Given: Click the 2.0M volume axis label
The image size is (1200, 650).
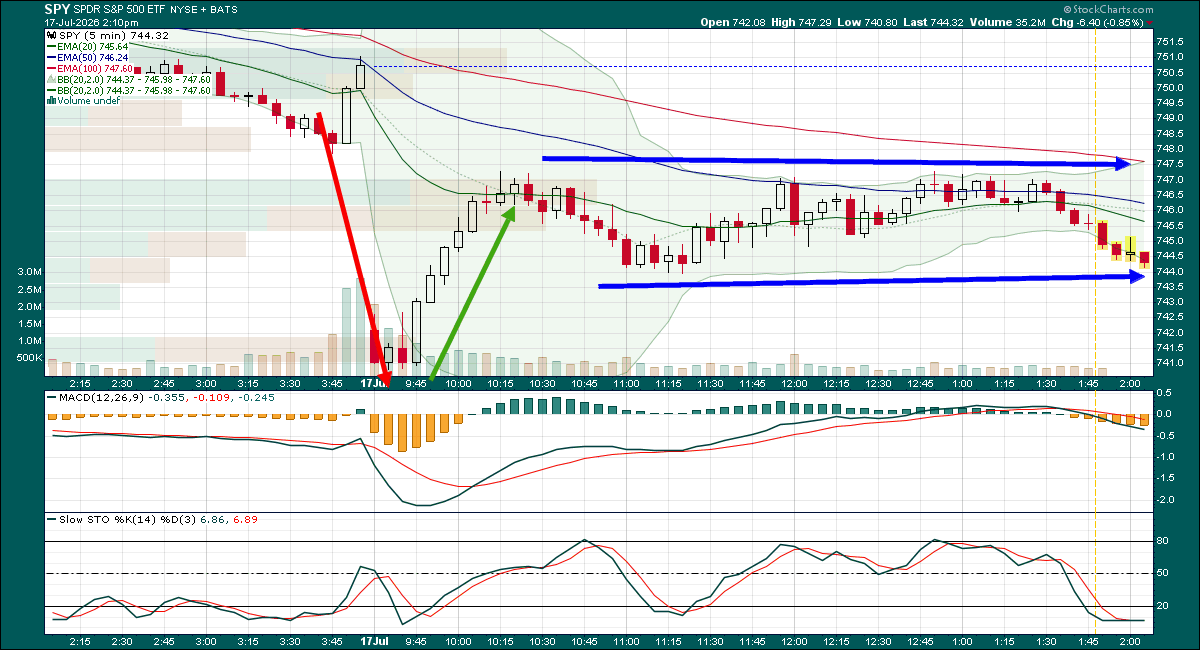Looking at the screenshot, I should (x=29, y=306).
